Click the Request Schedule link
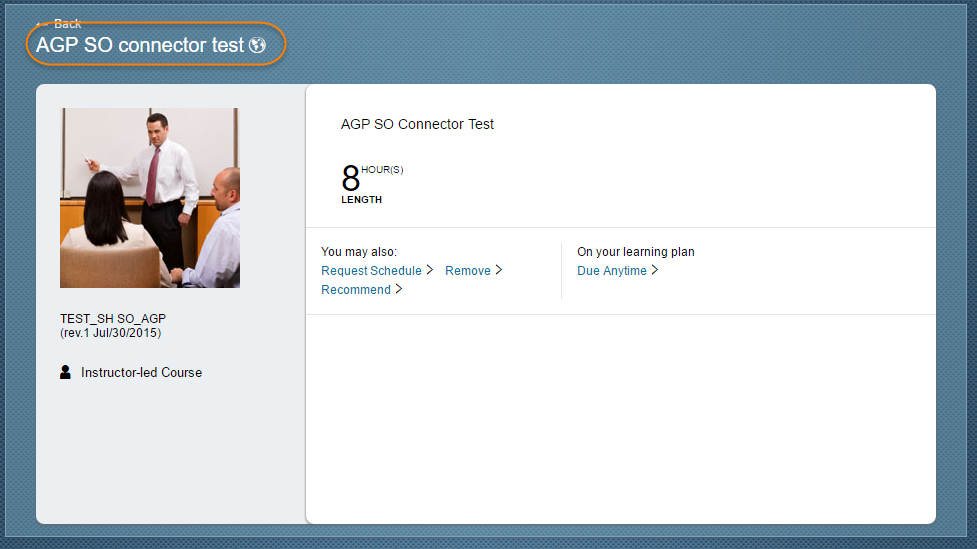The width and height of the screenshot is (977, 549). click(371, 270)
